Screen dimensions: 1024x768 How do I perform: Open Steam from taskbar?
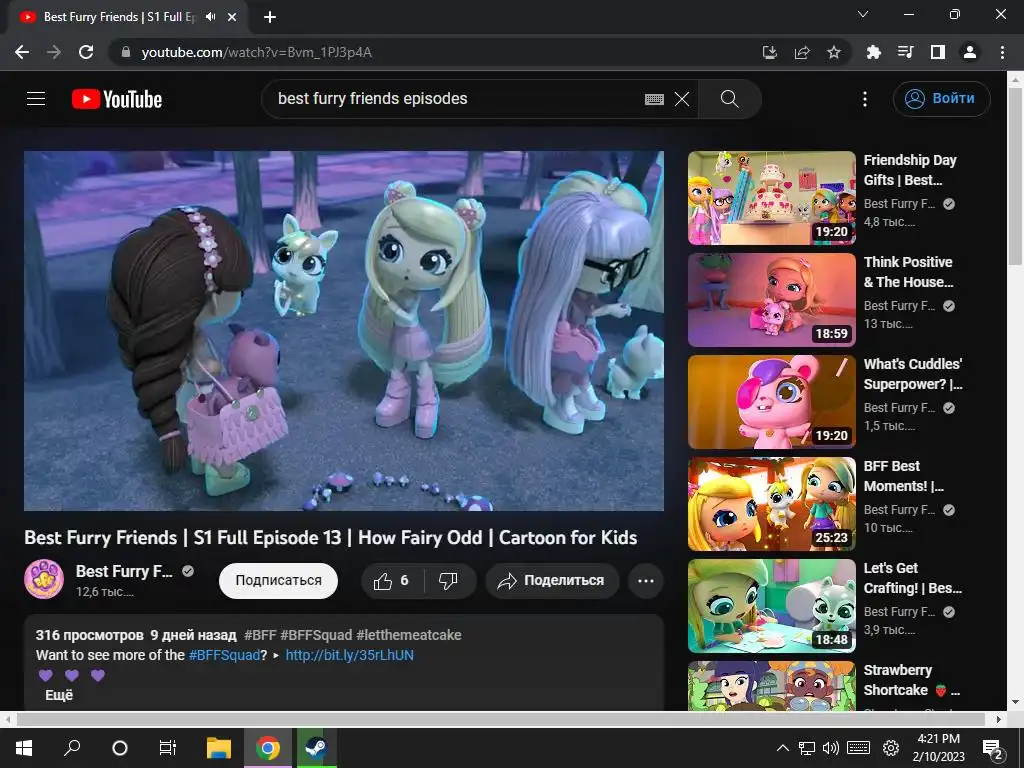(317, 748)
